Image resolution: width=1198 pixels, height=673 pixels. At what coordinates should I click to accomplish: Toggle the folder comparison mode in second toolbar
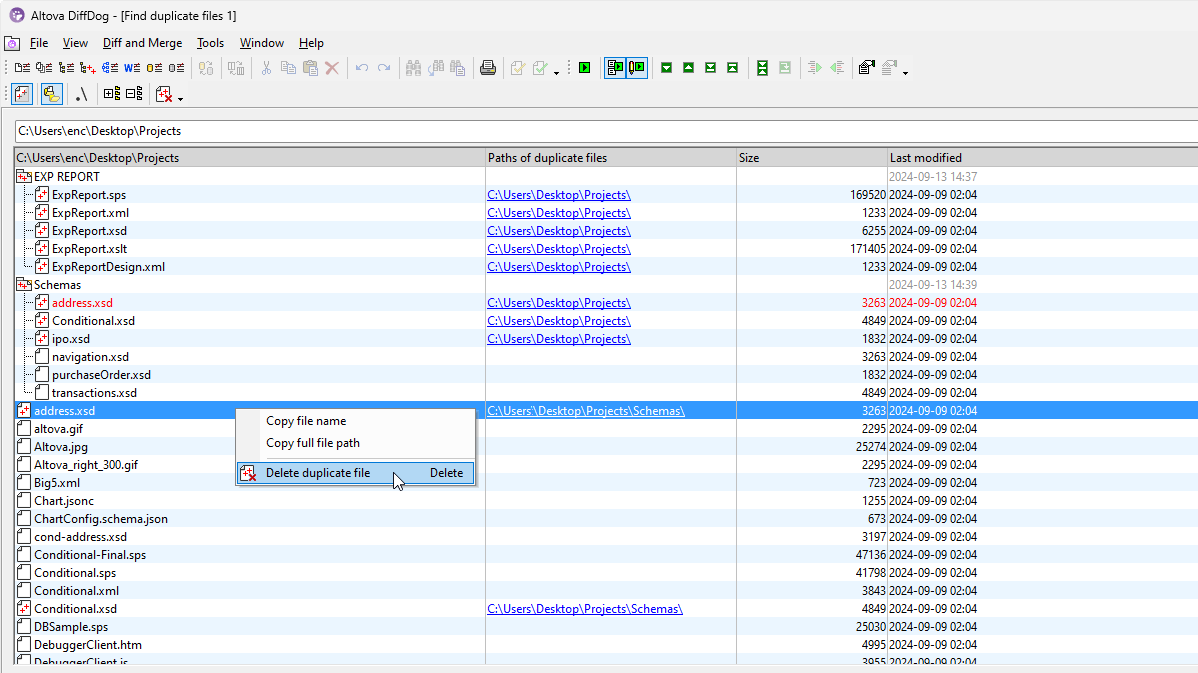(49, 93)
